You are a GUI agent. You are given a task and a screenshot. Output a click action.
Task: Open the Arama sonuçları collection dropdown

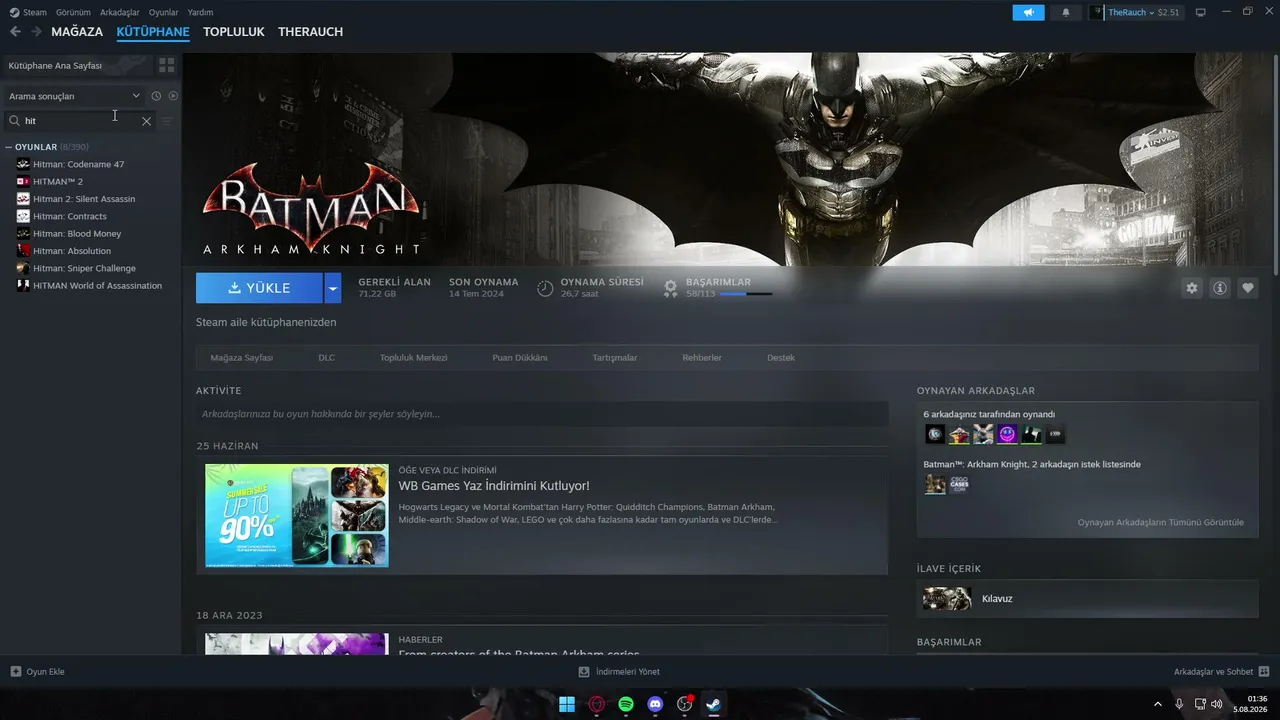coord(75,96)
